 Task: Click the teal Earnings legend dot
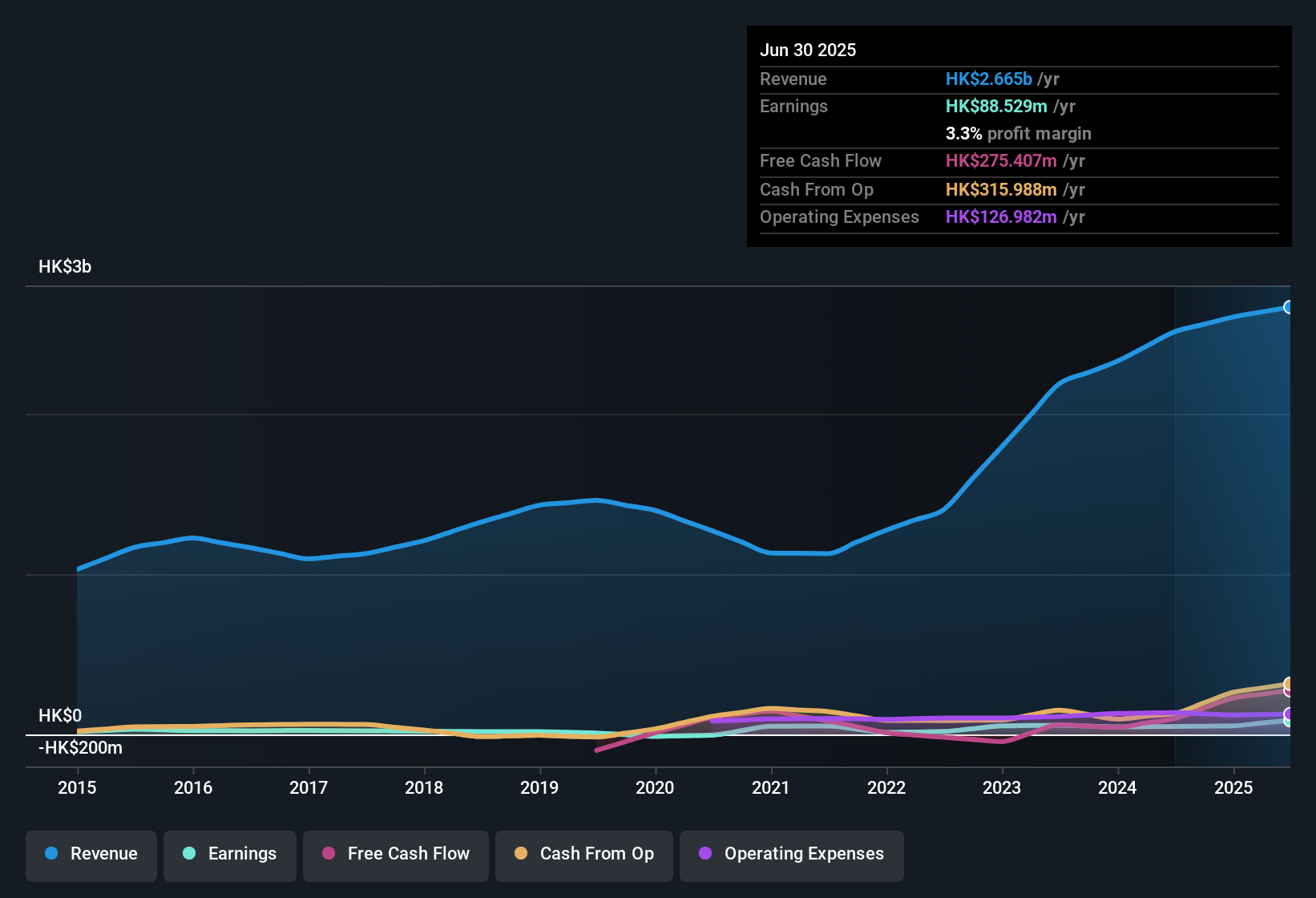tap(189, 854)
